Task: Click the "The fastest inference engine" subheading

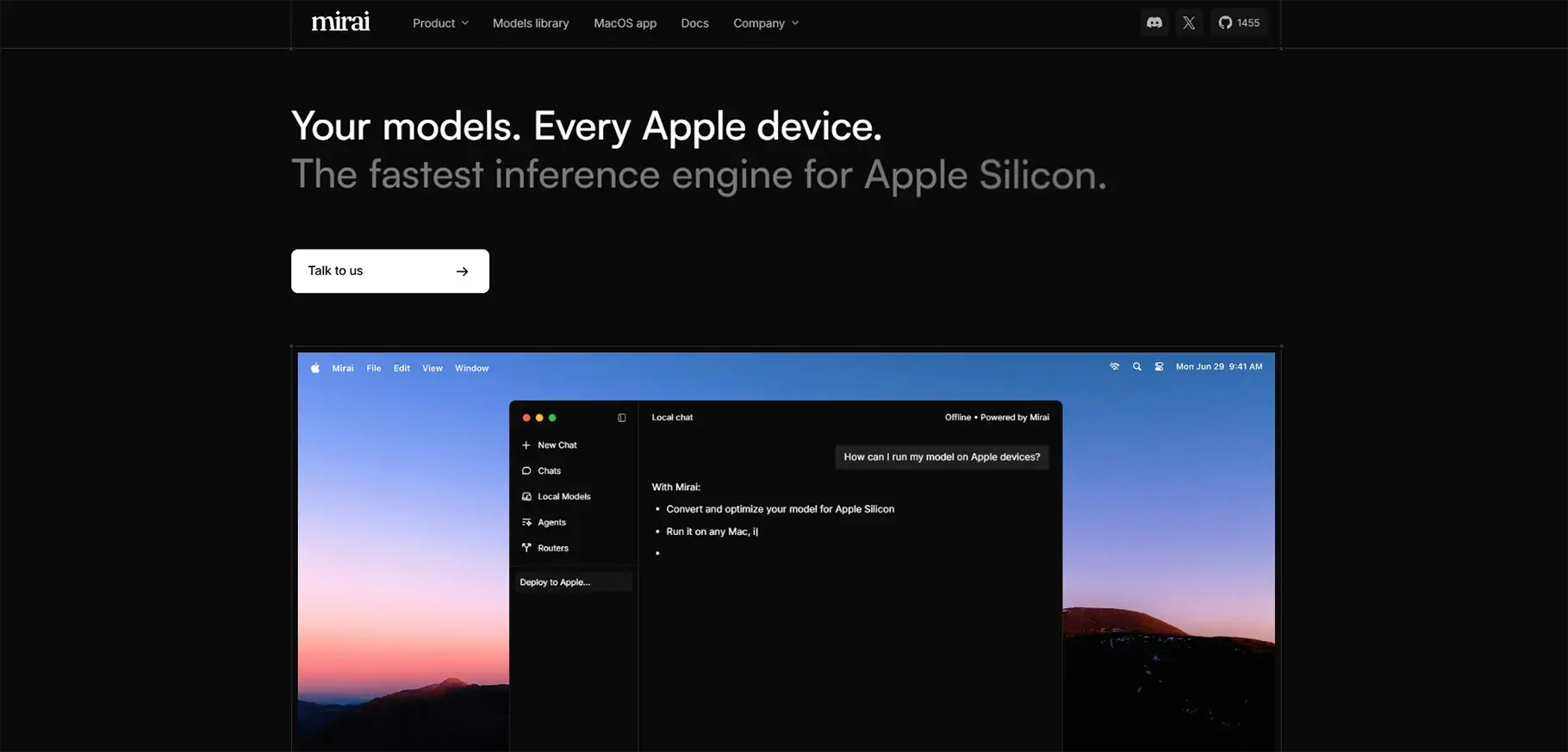Action: point(699,175)
